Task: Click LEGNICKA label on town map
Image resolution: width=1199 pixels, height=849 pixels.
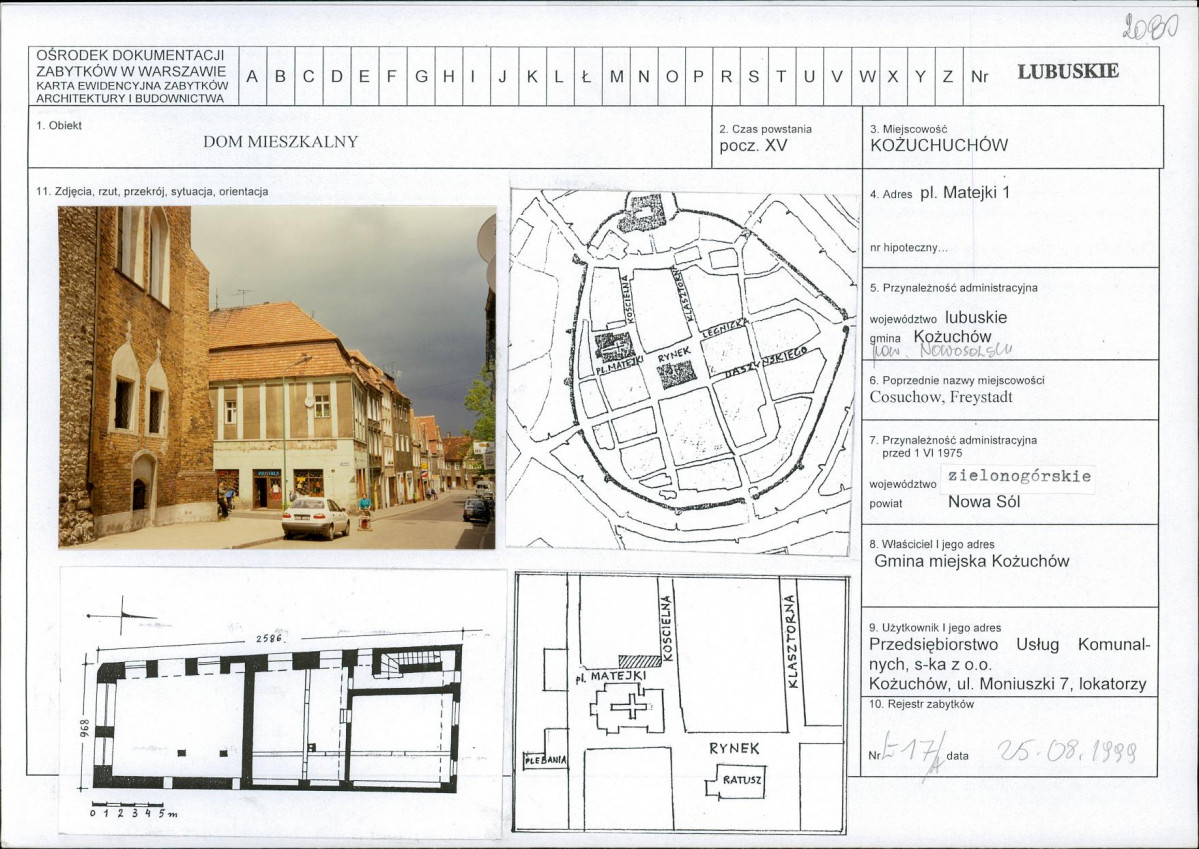Action: (723, 328)
